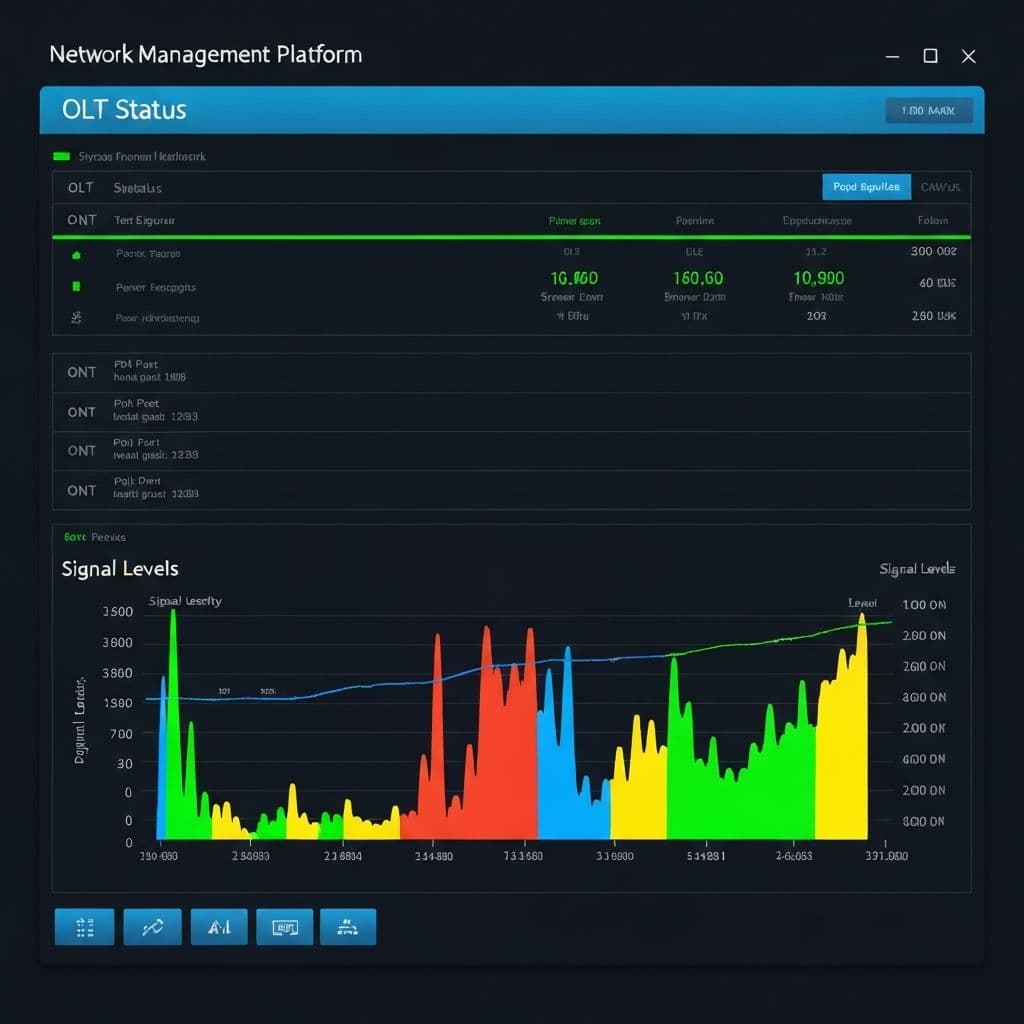Expand the first ONT row in list

82,372
